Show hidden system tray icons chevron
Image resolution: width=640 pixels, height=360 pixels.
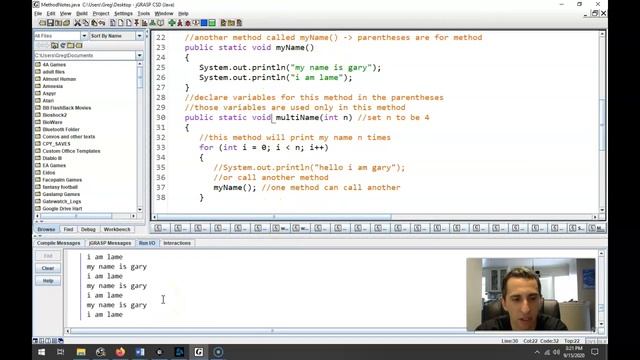pyautogui.click(x=537, y=352)
